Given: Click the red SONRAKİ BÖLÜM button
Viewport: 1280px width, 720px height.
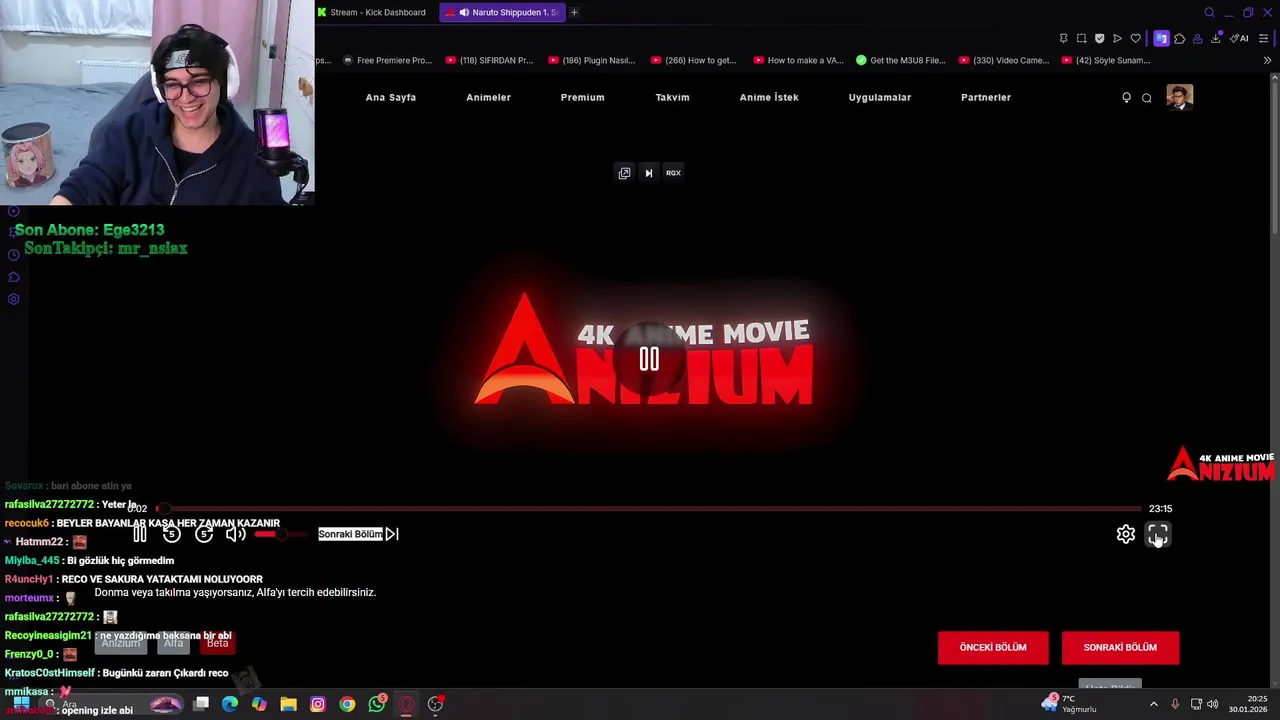Looking at the screenshot, I should 1120,647.
